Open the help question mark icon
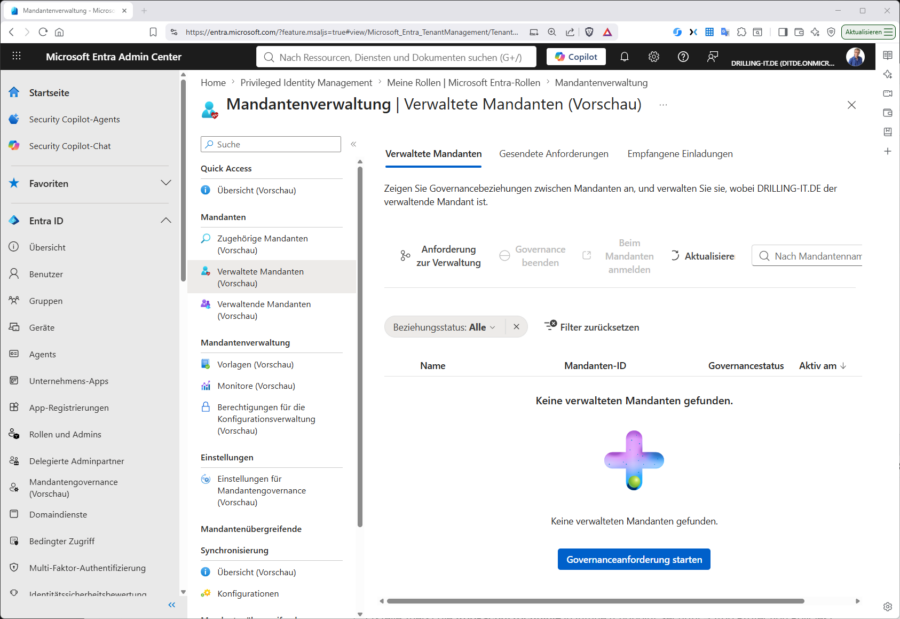900x619 pixels. point(683,56)
